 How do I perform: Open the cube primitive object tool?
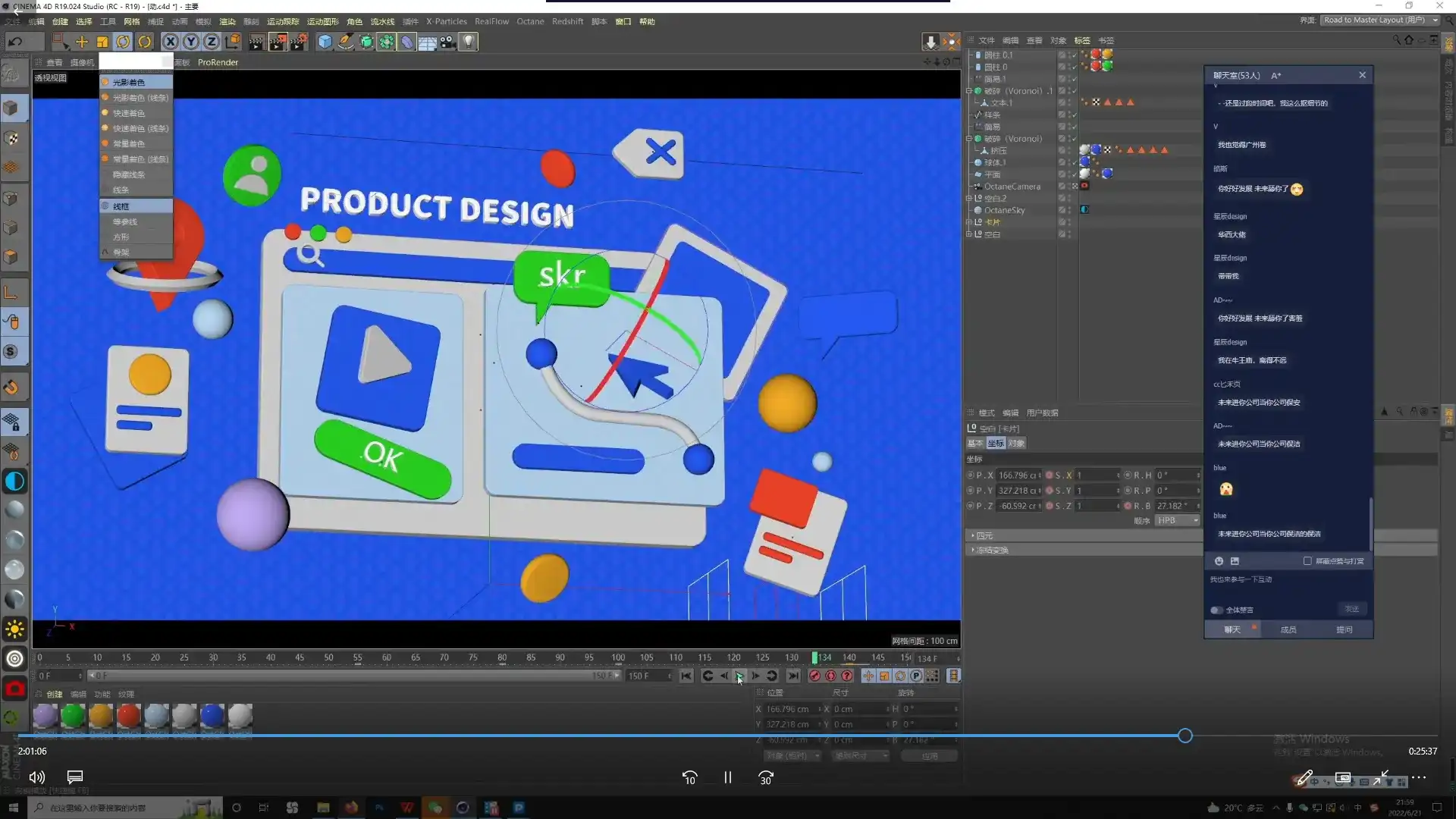click(x=325, y=42)
